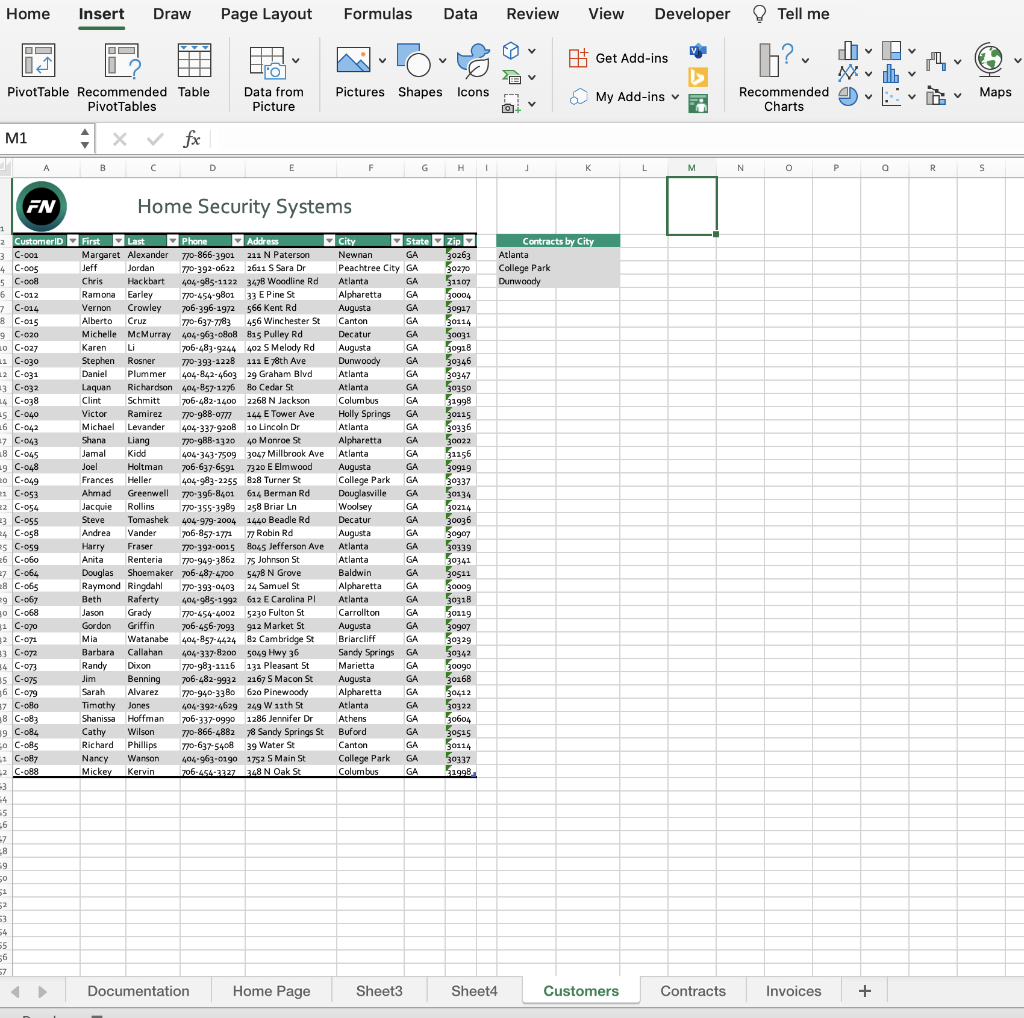Image resolution: width=1024 pixels, height=1018 pixels.
Task: Switch to the Invoices sheet tab
Action: [793, 991]
